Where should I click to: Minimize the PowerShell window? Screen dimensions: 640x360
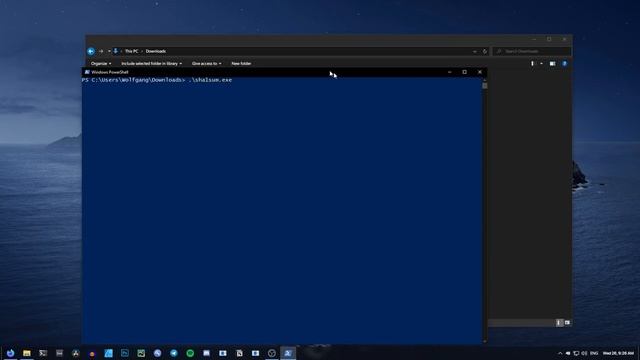449,72
